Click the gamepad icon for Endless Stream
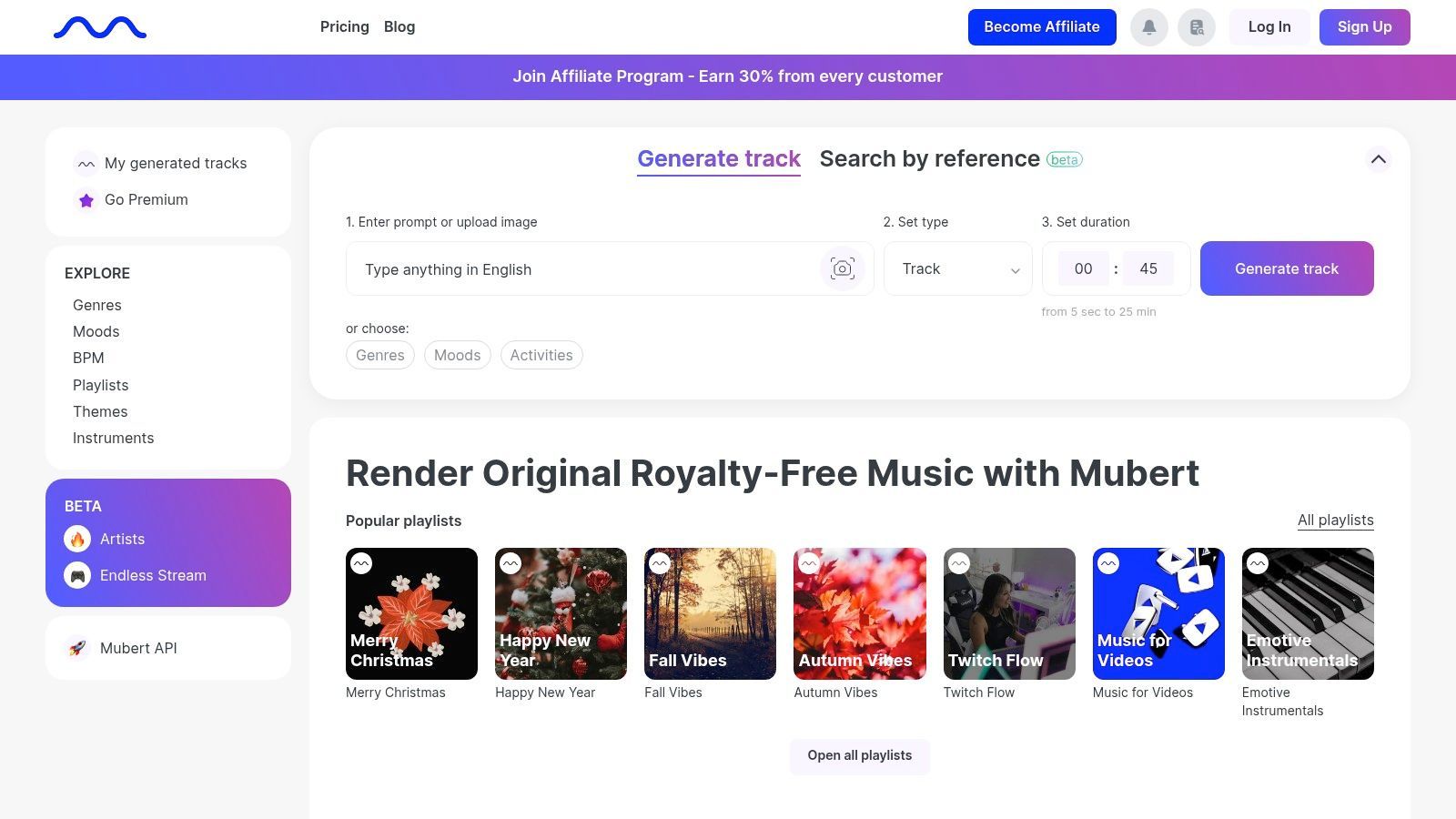The height and width of the screenshot is (819, 1456). tap(77, 575)
